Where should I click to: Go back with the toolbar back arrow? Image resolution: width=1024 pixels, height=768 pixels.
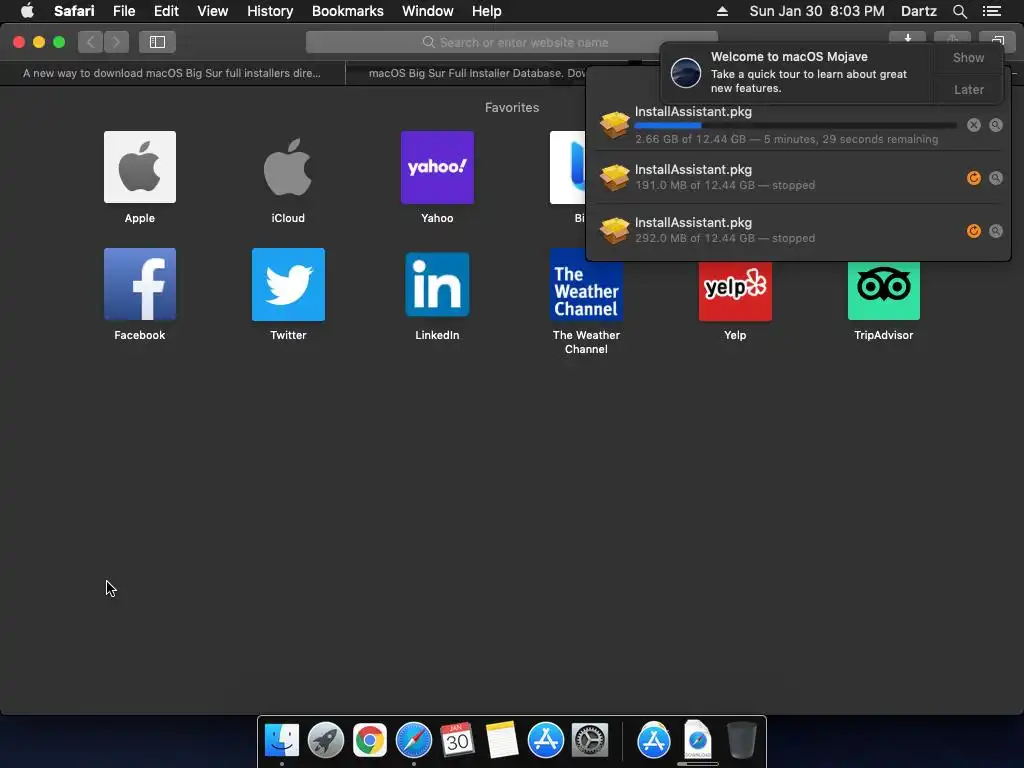point(90,42)
